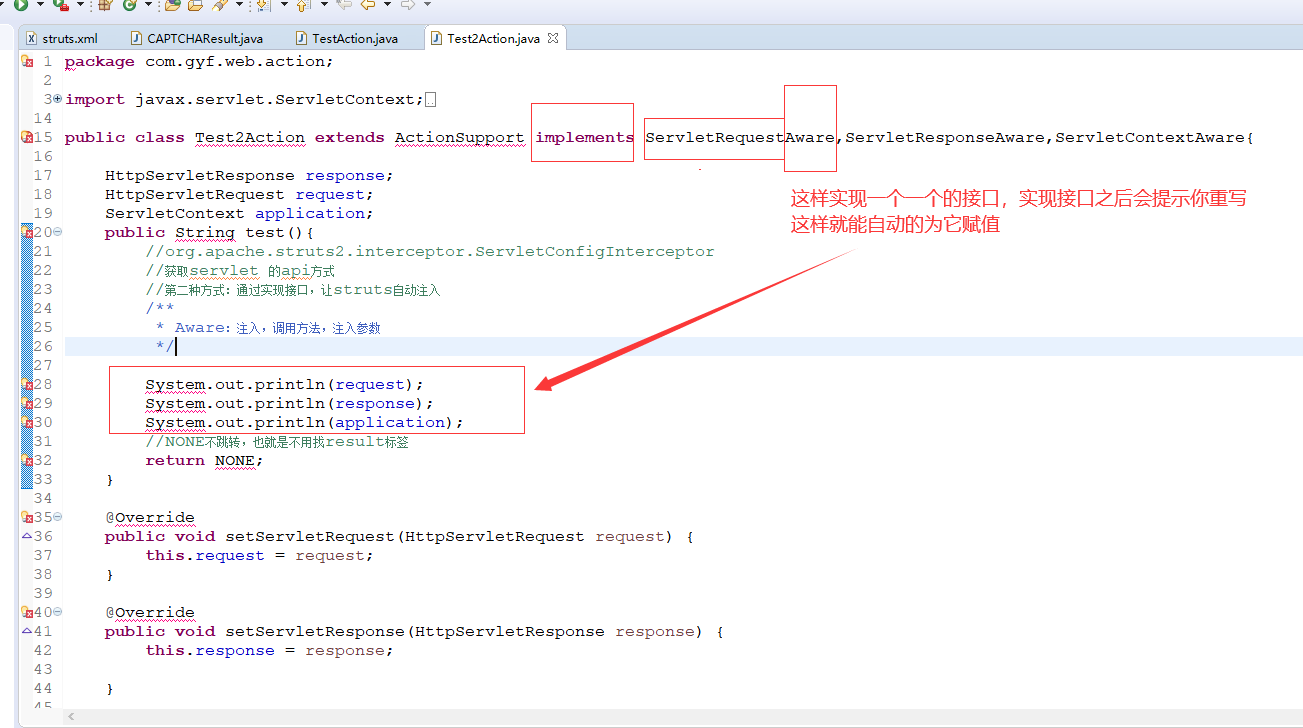Click the error marker on line 15
The height and width of the screenshot is (728, 1303).
[x=28, y=138]
